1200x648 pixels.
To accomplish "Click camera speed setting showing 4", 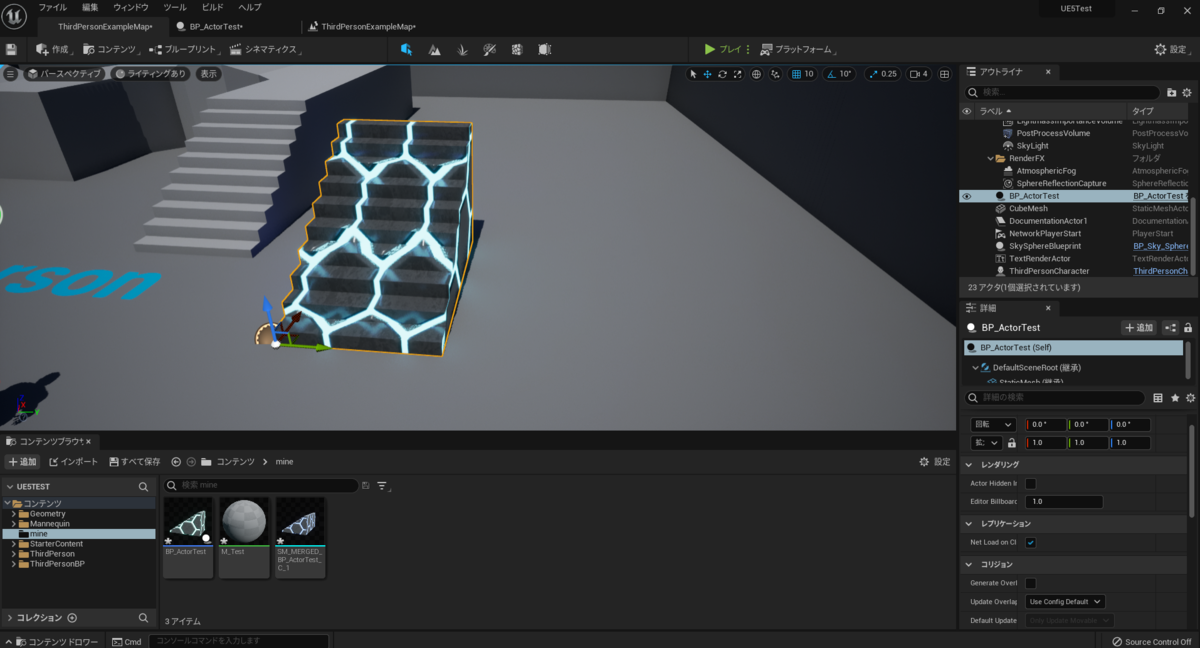I will 919,74.
